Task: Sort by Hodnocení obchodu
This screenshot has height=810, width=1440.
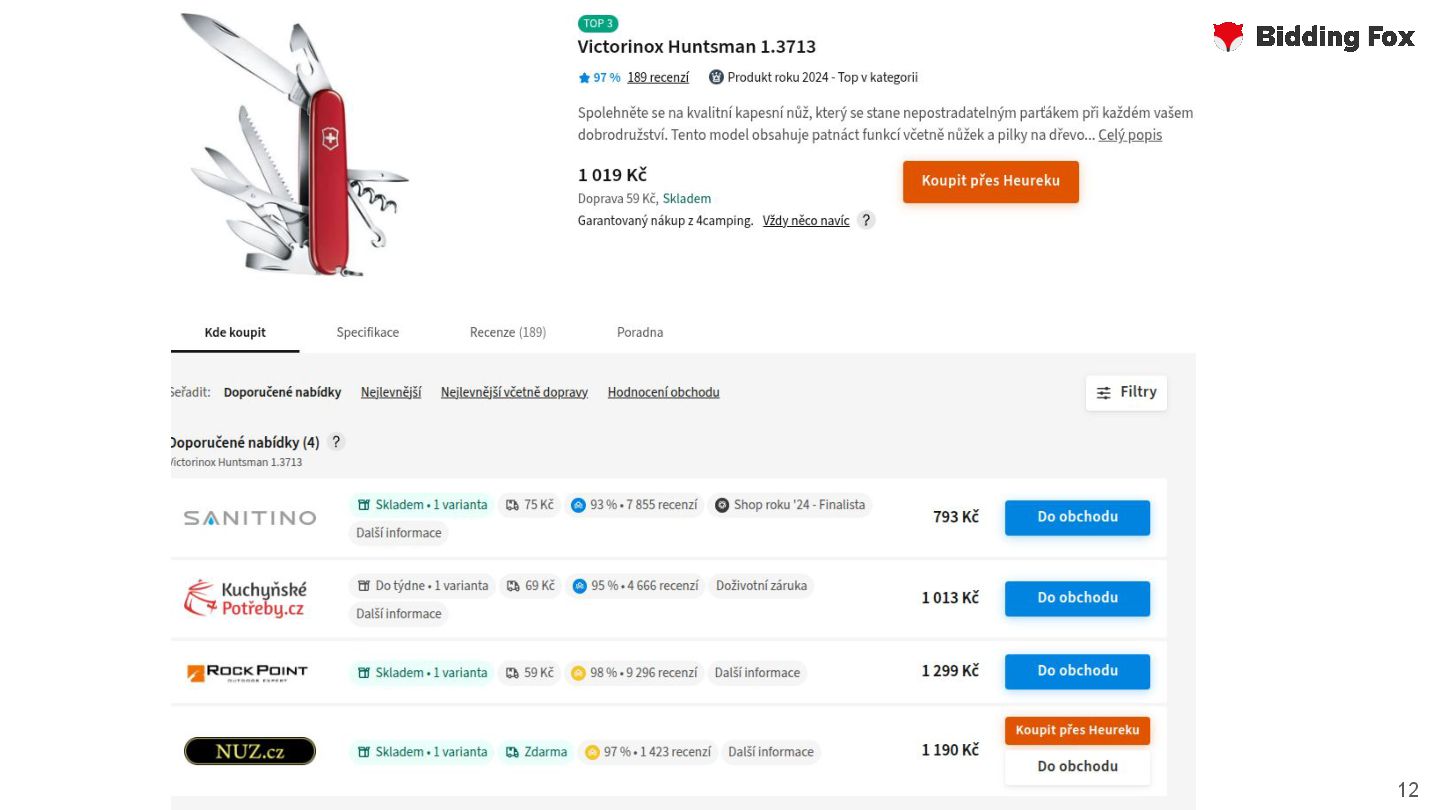Action: (663, 392)
